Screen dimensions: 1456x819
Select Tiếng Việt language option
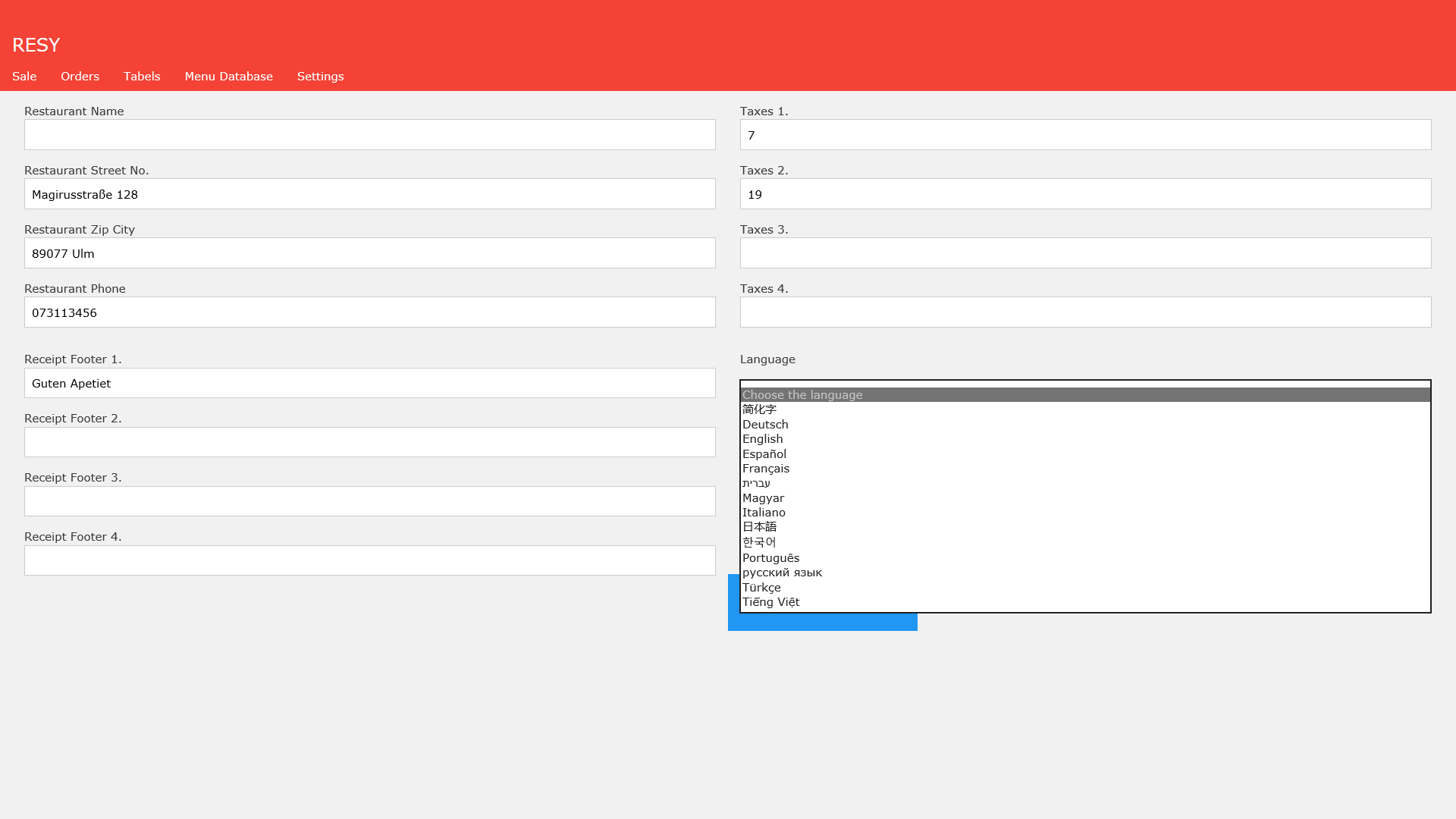pos(770,602)
